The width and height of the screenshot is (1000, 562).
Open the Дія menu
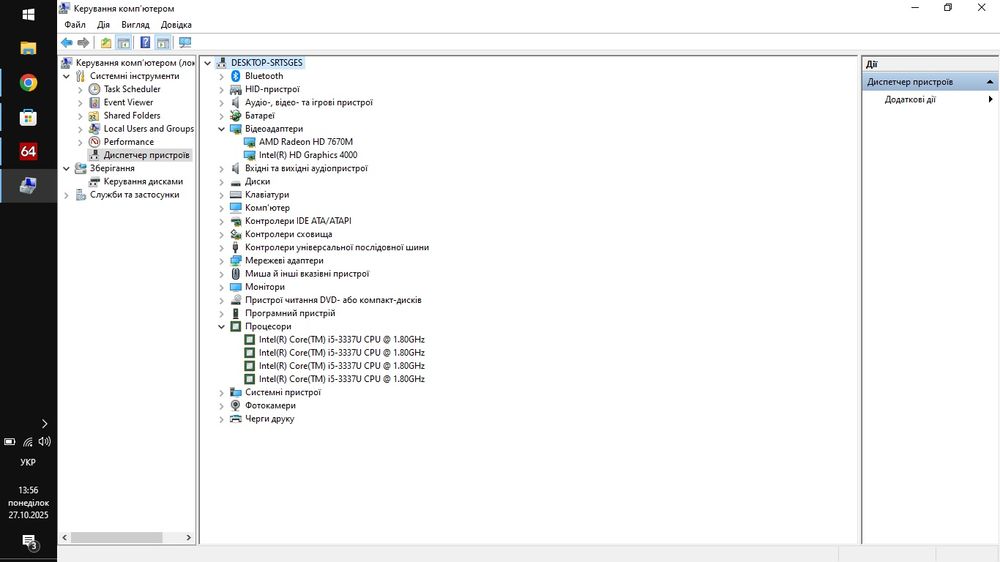[103, 25]
